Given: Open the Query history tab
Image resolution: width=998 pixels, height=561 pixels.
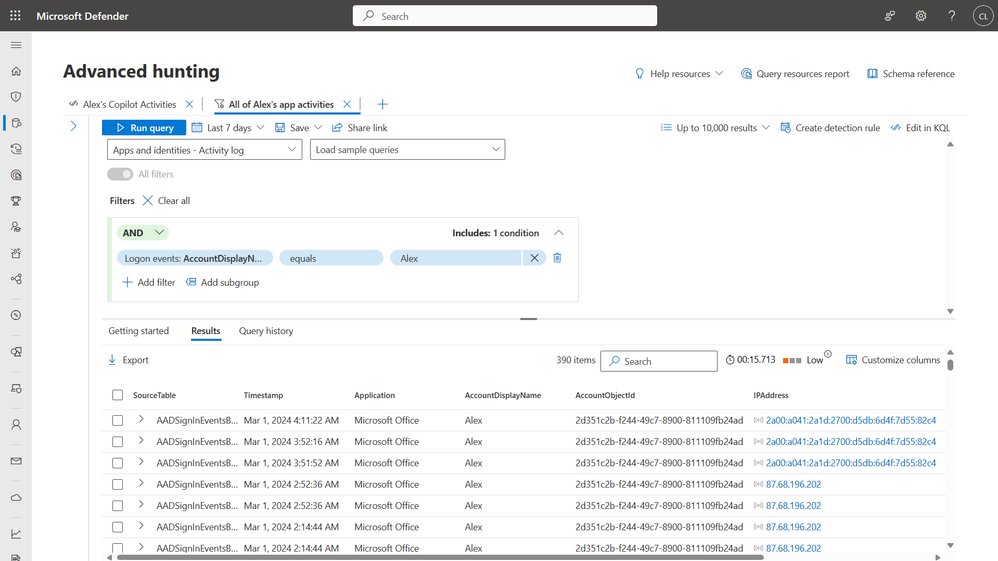Looking at the screenshot, I should 266,330.
